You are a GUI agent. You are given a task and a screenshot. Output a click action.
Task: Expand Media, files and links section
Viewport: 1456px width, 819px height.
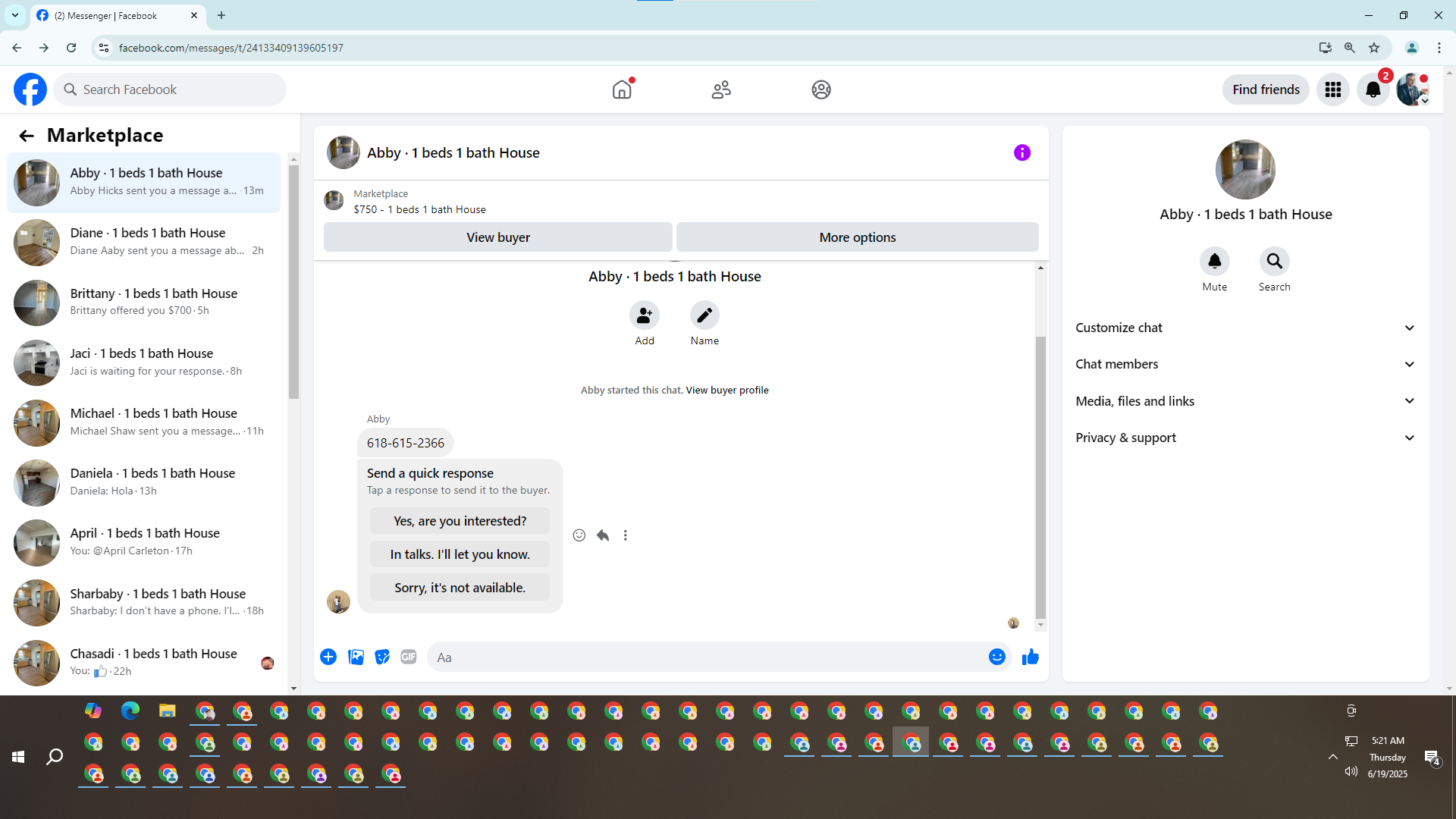tap(1245, 401)
